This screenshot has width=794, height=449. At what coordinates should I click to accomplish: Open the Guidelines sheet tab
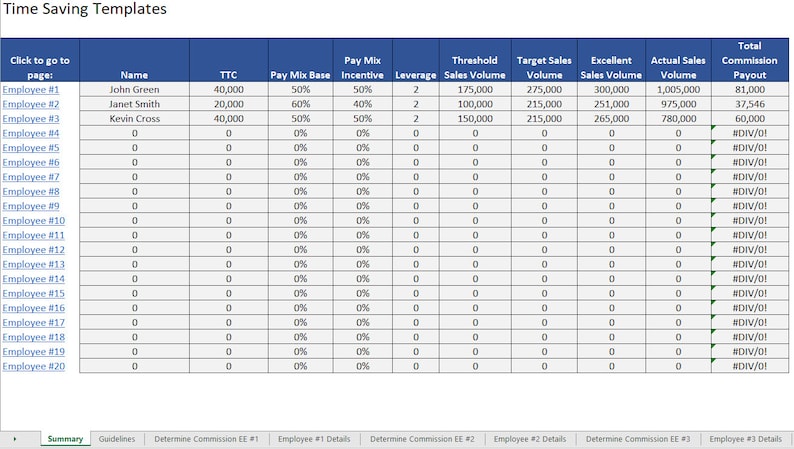coord(117,439)
